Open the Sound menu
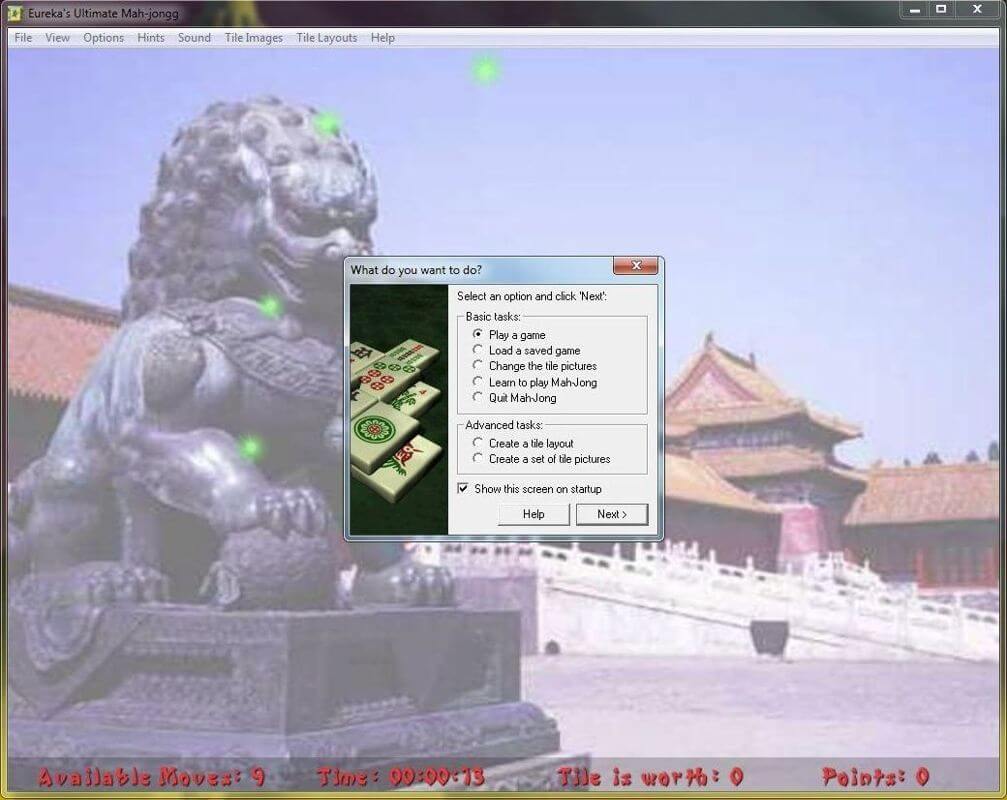 point(194,38)
